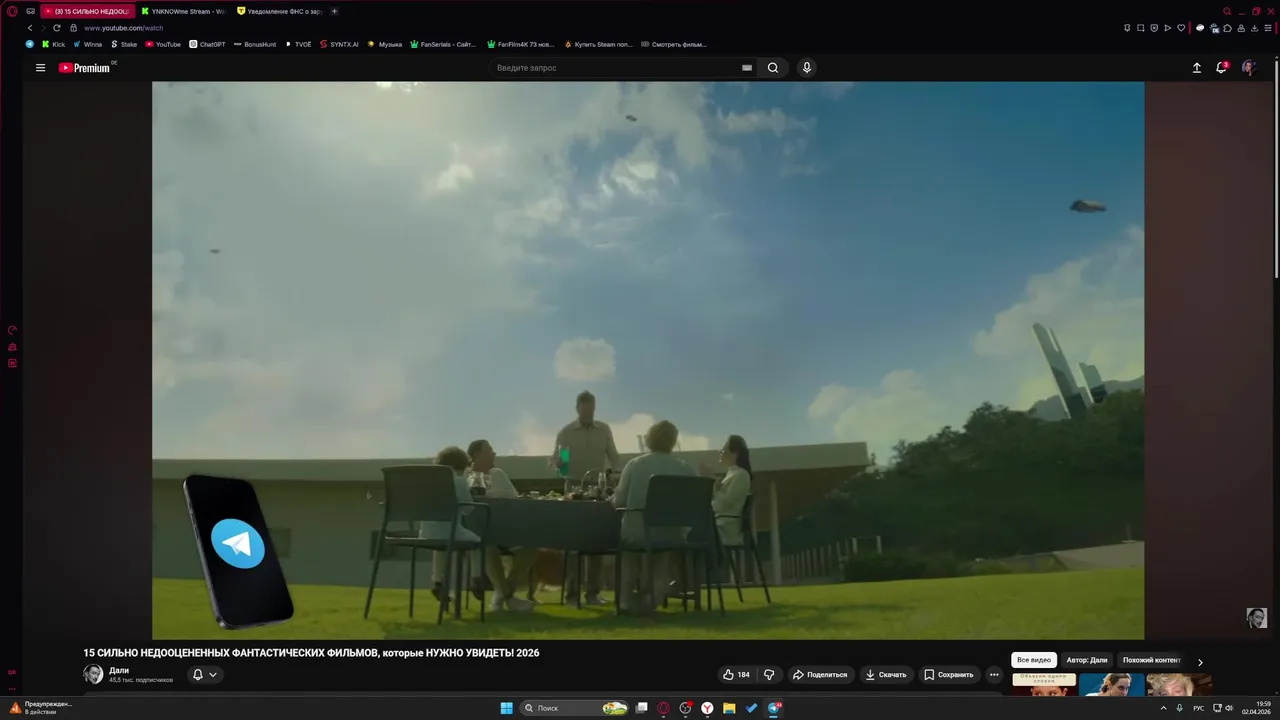1280x720 pixels.
Task: Go to YouTube Premium home logo
Action: 84,68
